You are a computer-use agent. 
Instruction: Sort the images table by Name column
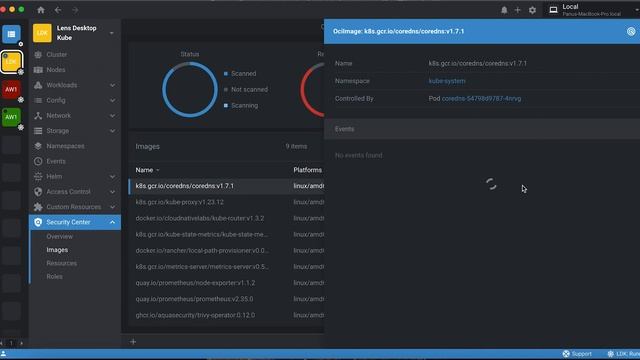[x=147, y=170]
